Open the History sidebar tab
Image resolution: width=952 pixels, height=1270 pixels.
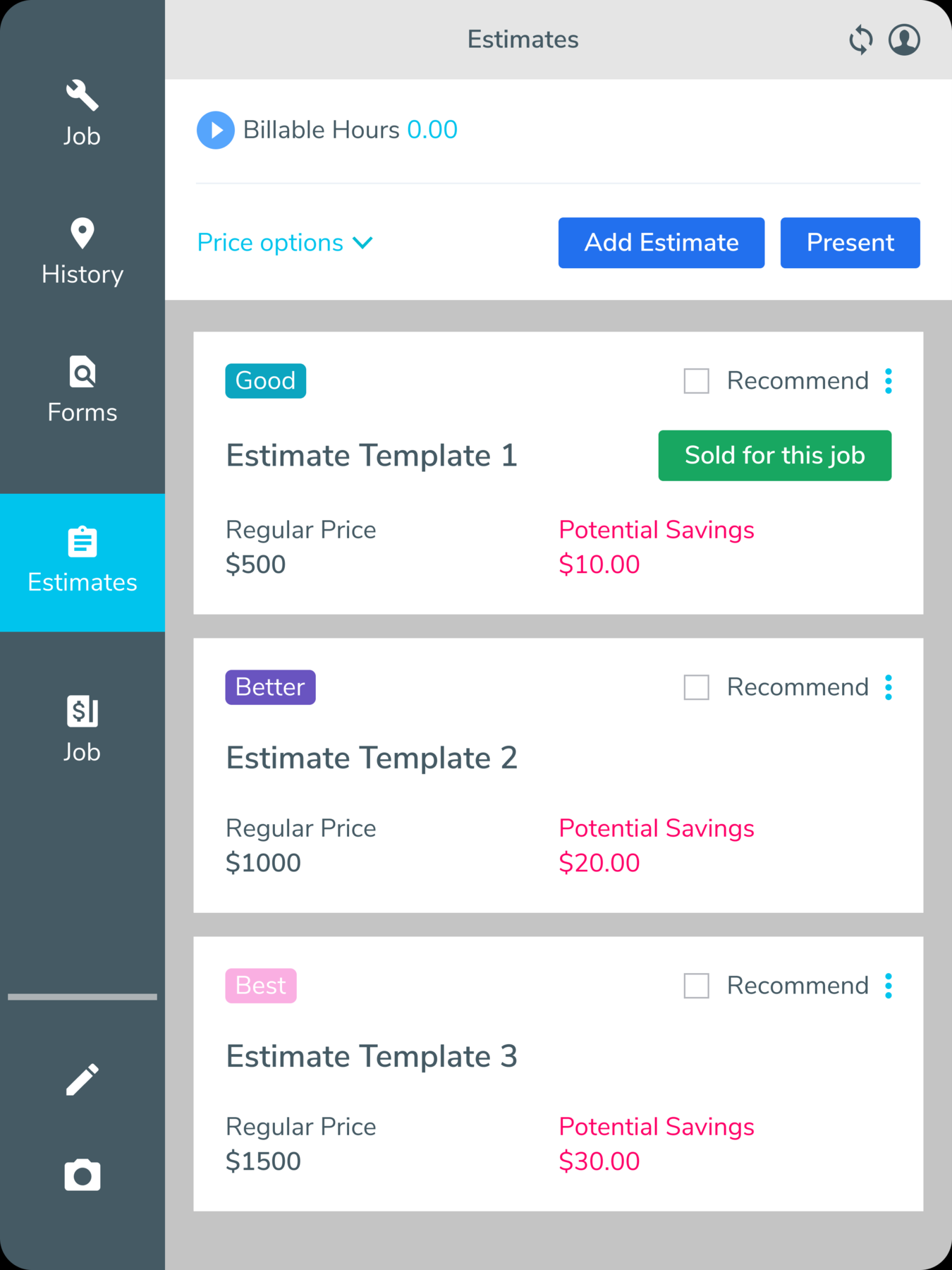pos(82,252)
